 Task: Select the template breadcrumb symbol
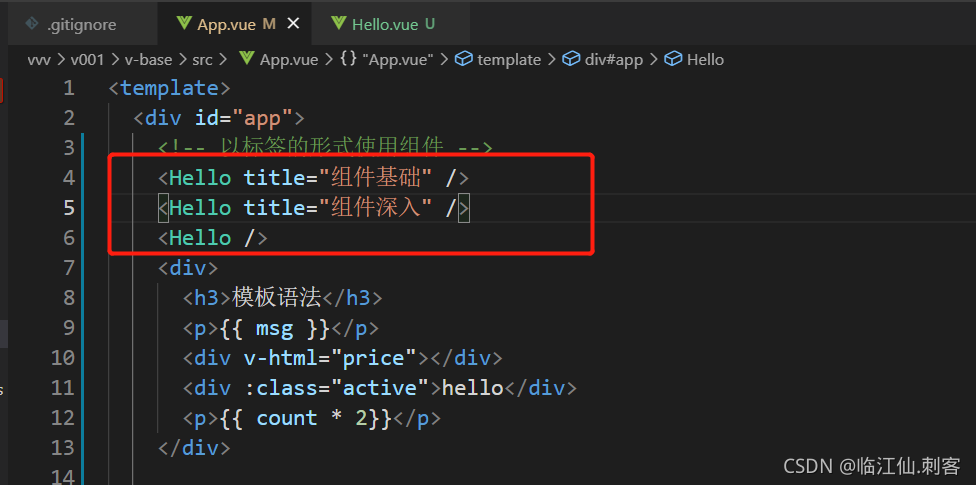[x=509, y=60]
